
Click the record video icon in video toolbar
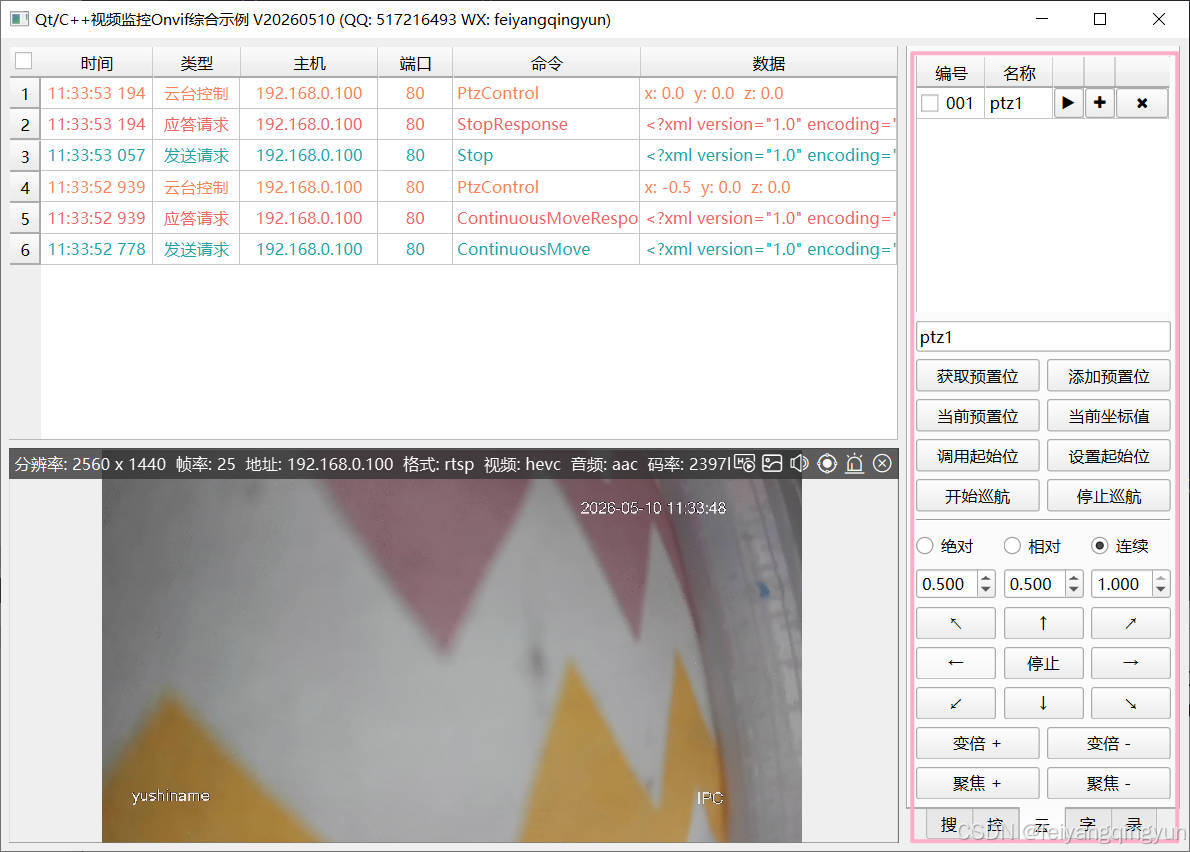(x=745, y=463)
